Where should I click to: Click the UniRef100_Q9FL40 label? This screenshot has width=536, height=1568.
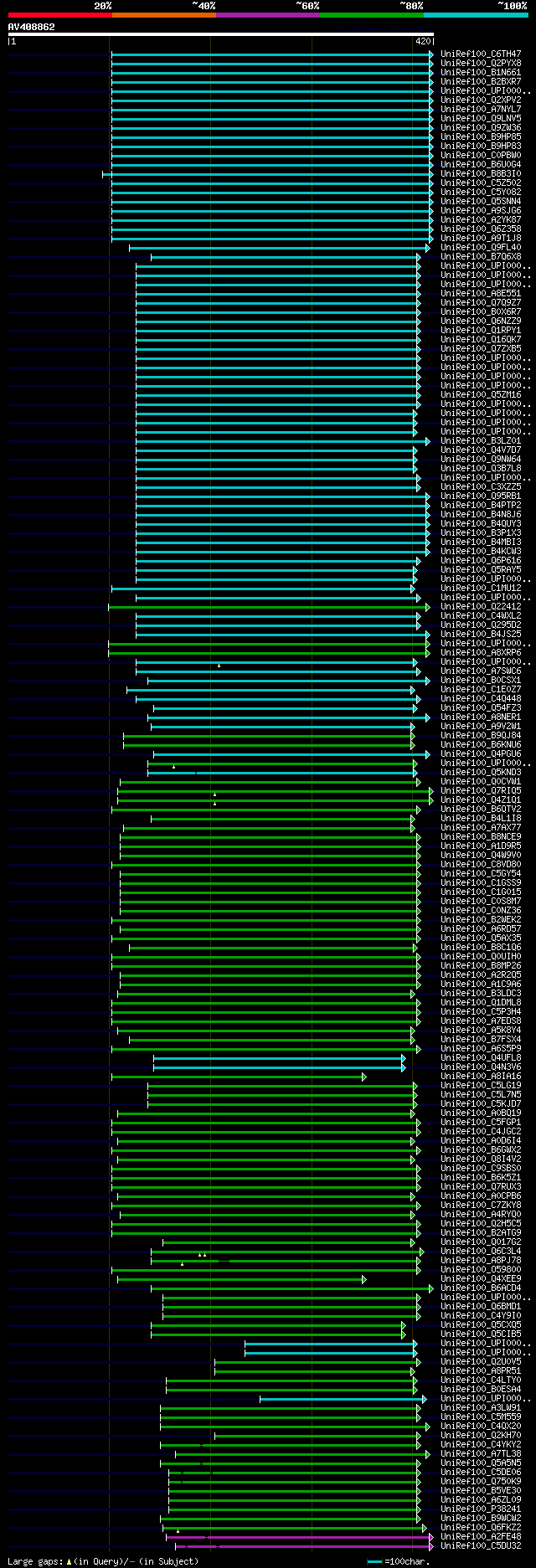tap(481, 248)
